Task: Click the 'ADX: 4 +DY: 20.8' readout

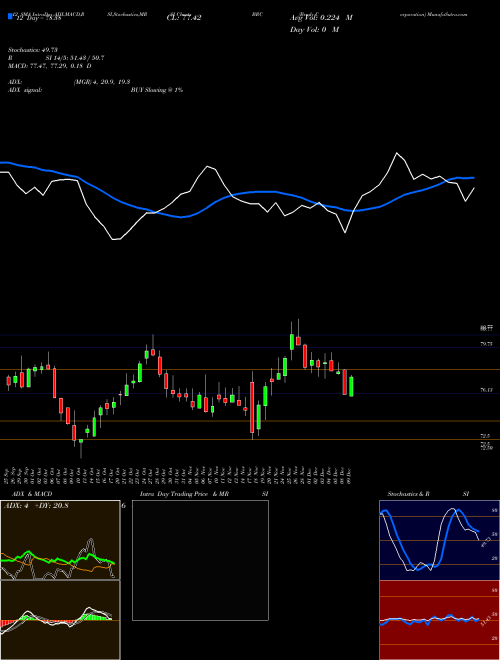Action: (36, 506)
